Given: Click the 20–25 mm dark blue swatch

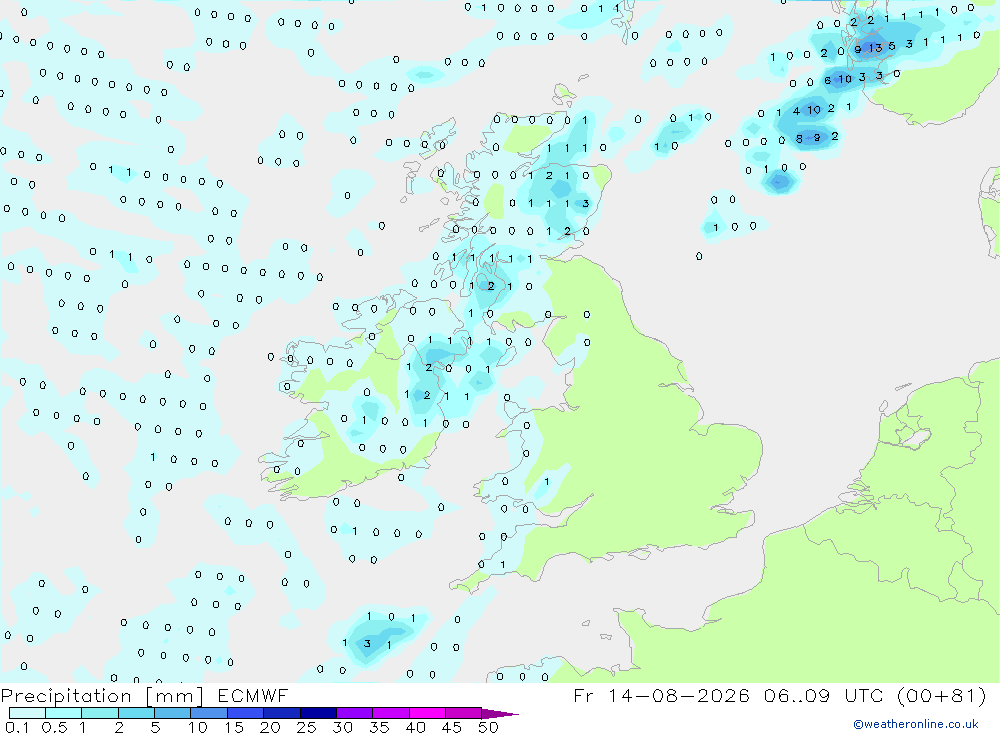Looking at the screenshot, I should pyautogui.click(x=281, y=713).
